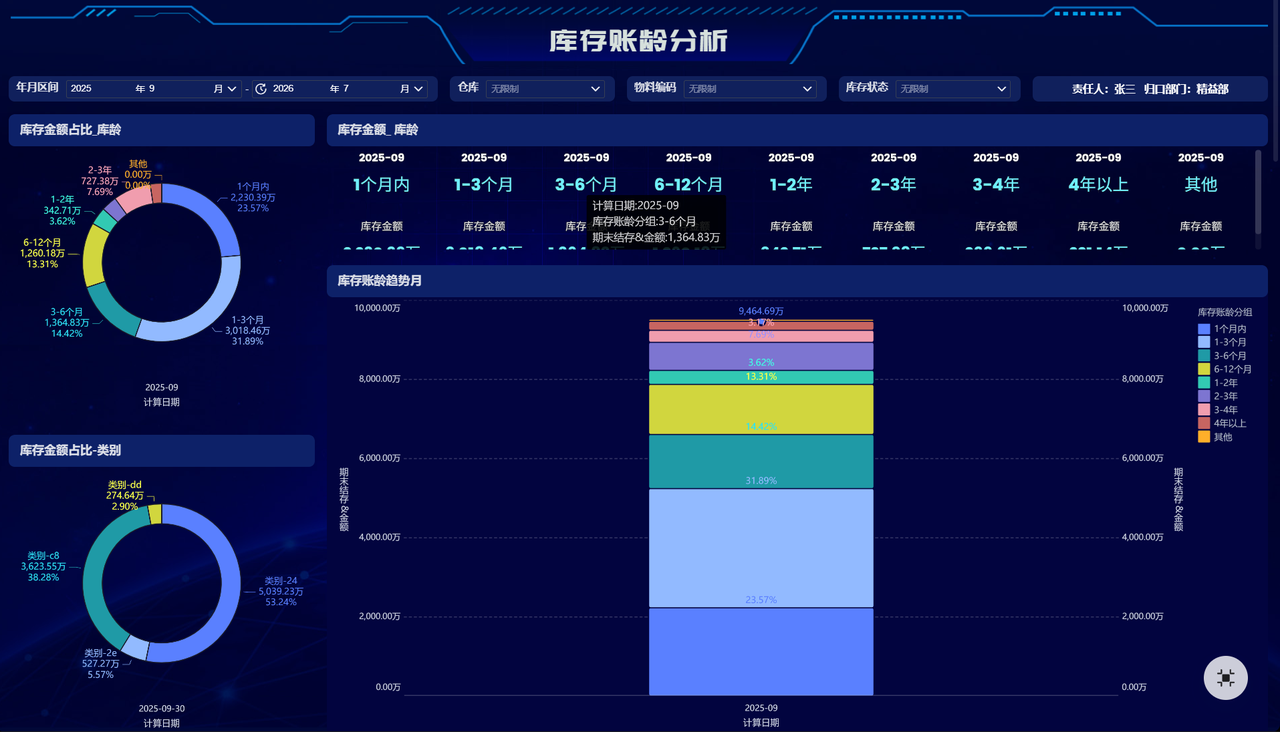Click the bottom blue 23.57% segment of the stacked bar

click(x=761, y=651)
